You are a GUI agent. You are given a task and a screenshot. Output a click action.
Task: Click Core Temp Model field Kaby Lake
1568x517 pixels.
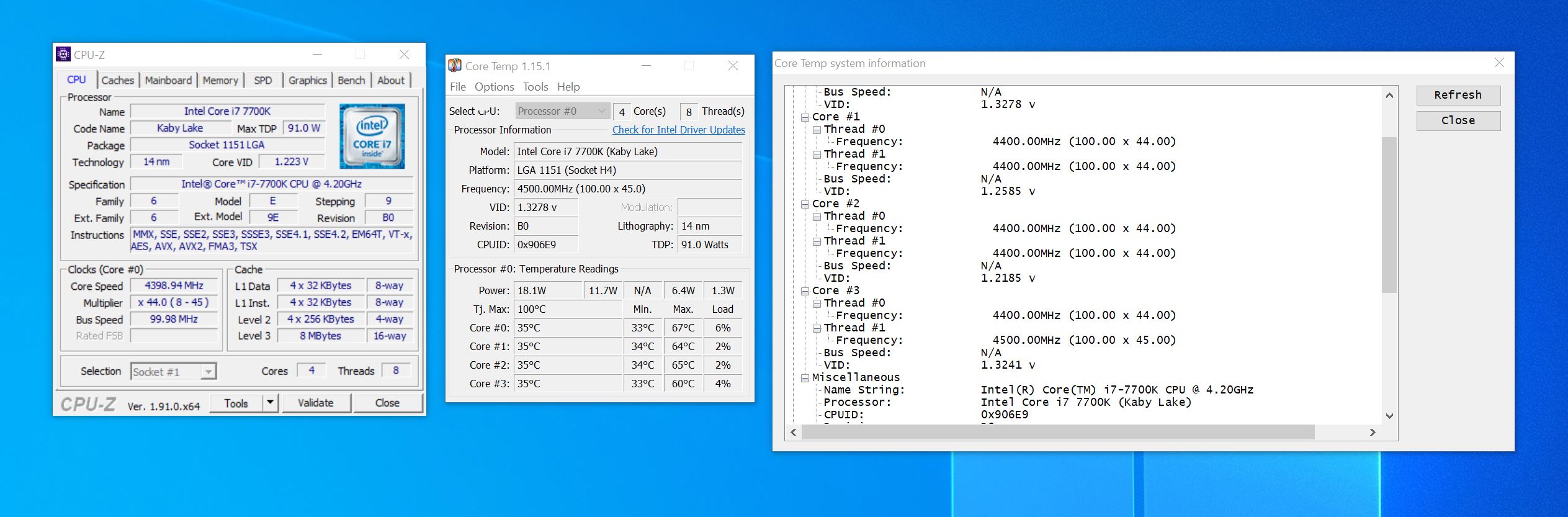(628, 151)
